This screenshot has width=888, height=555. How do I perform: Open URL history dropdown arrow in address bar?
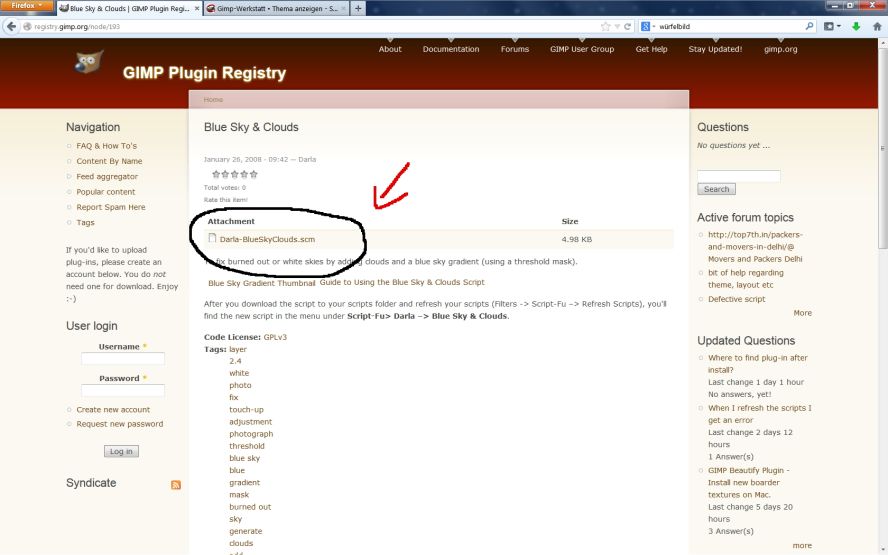click(x=617, y=26)
